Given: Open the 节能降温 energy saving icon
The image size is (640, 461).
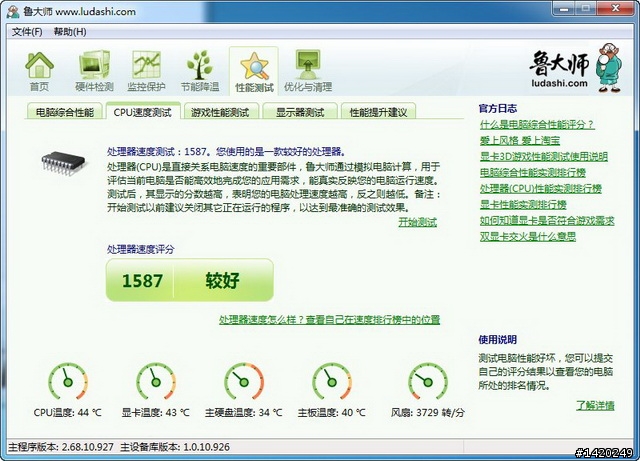Looking at the screenshot, I should pos(200,71).
